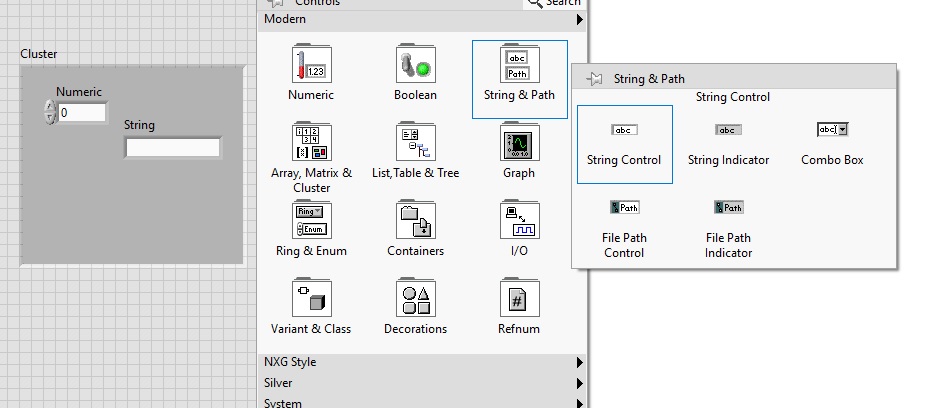Click the Search button in Controls palette
This screenshot has height=408, width=937.
pos(553,3)
